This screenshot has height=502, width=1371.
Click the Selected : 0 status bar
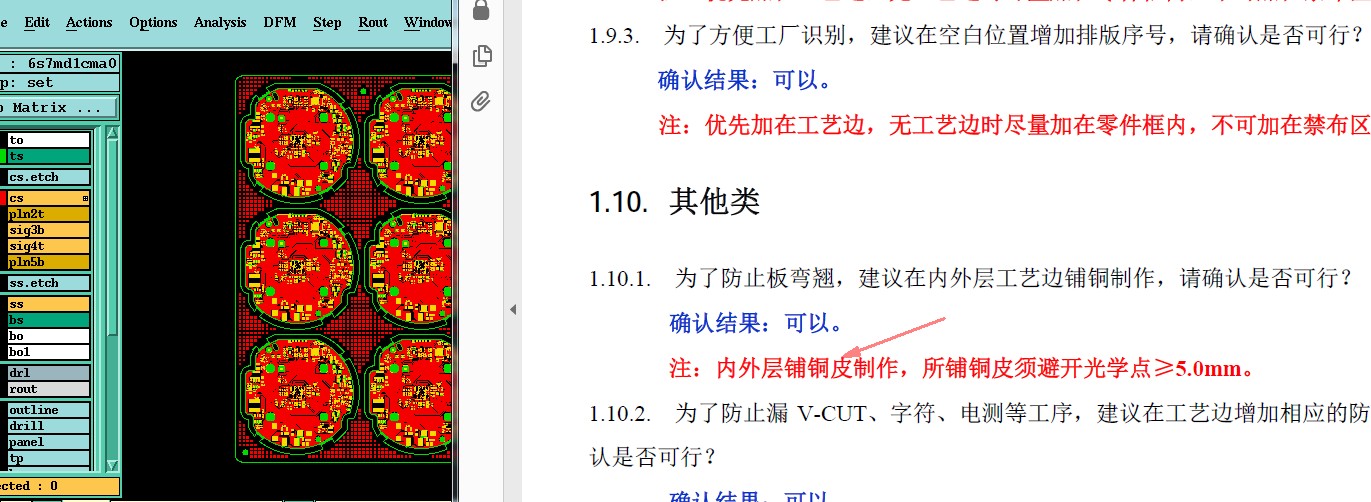pyautogui.click(x=58, y=486)
